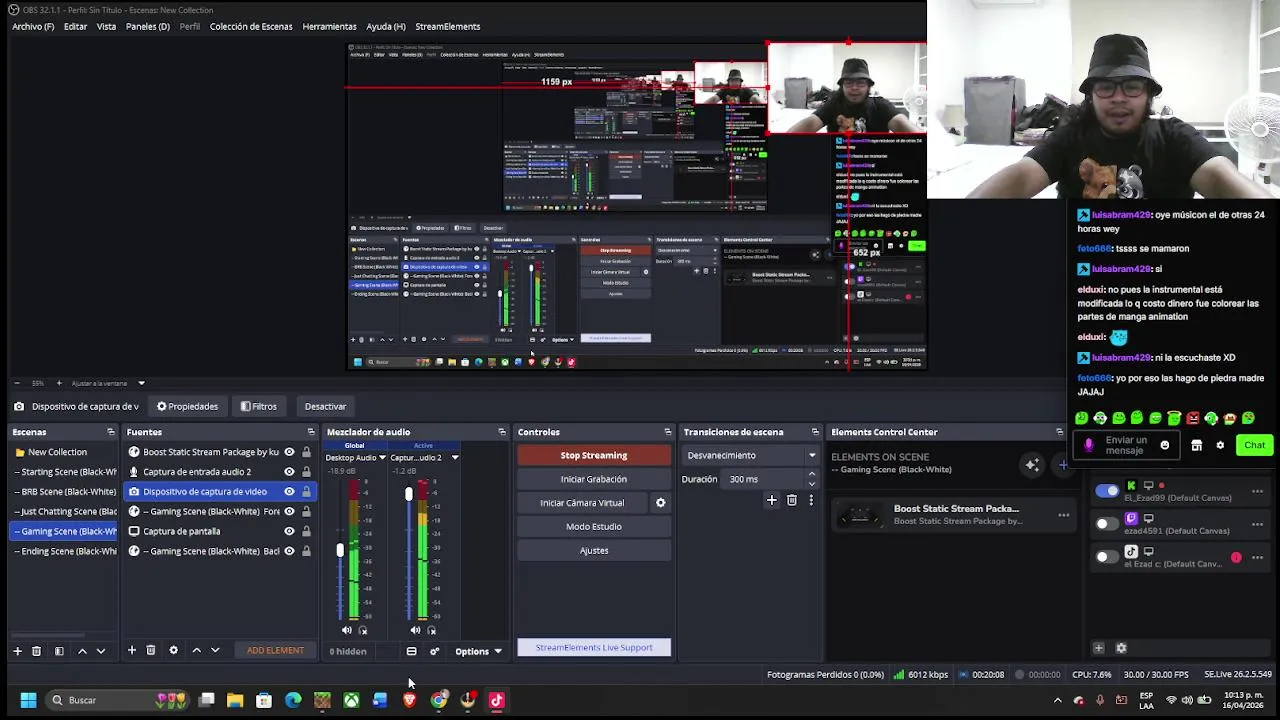Show hidden system tray icons chevron
The width and height of the screenshot is (1280, 720).
click(x=1057, y=700)
